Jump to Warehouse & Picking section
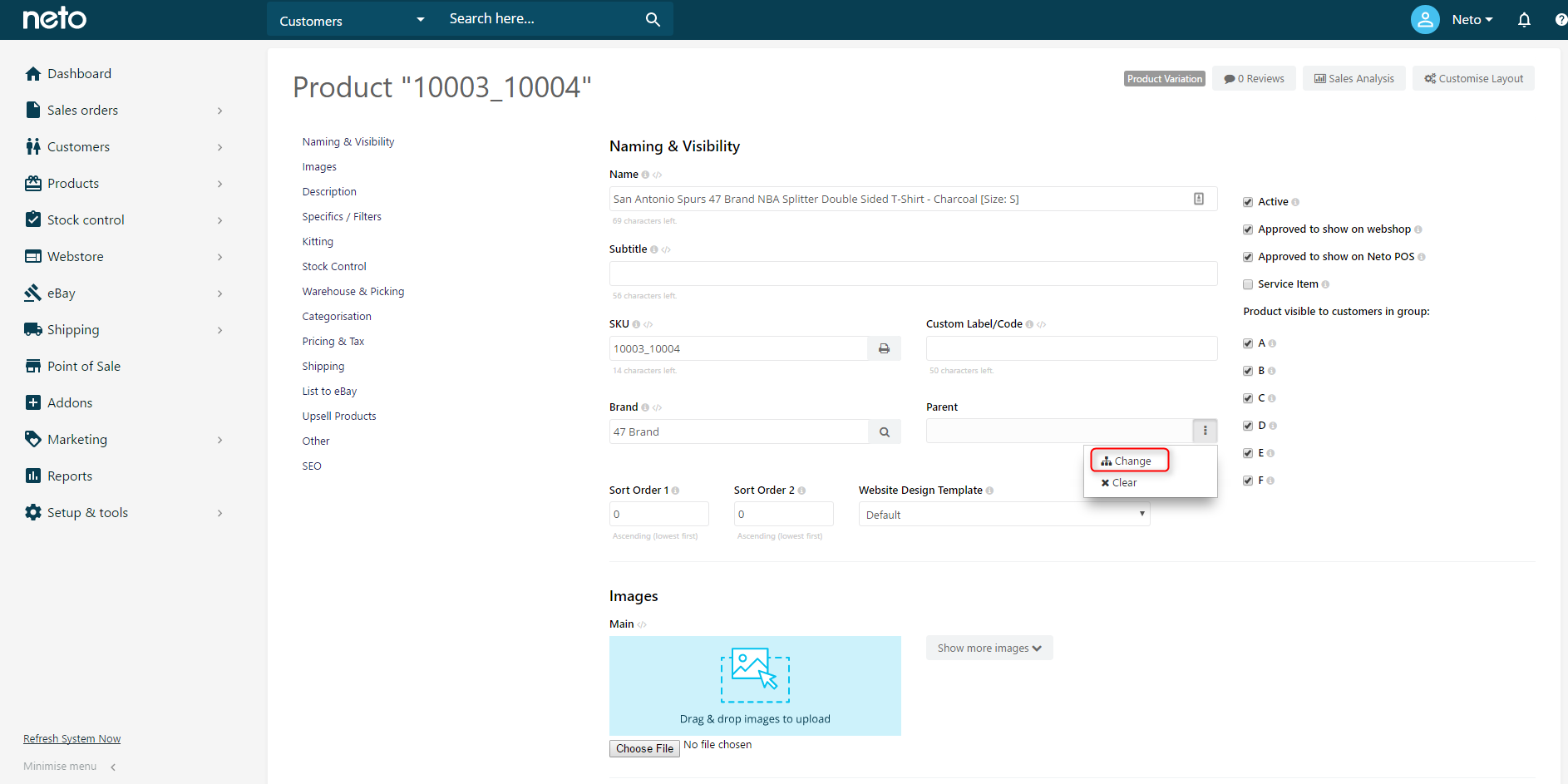1568x784 pixels. click(353, 291)
